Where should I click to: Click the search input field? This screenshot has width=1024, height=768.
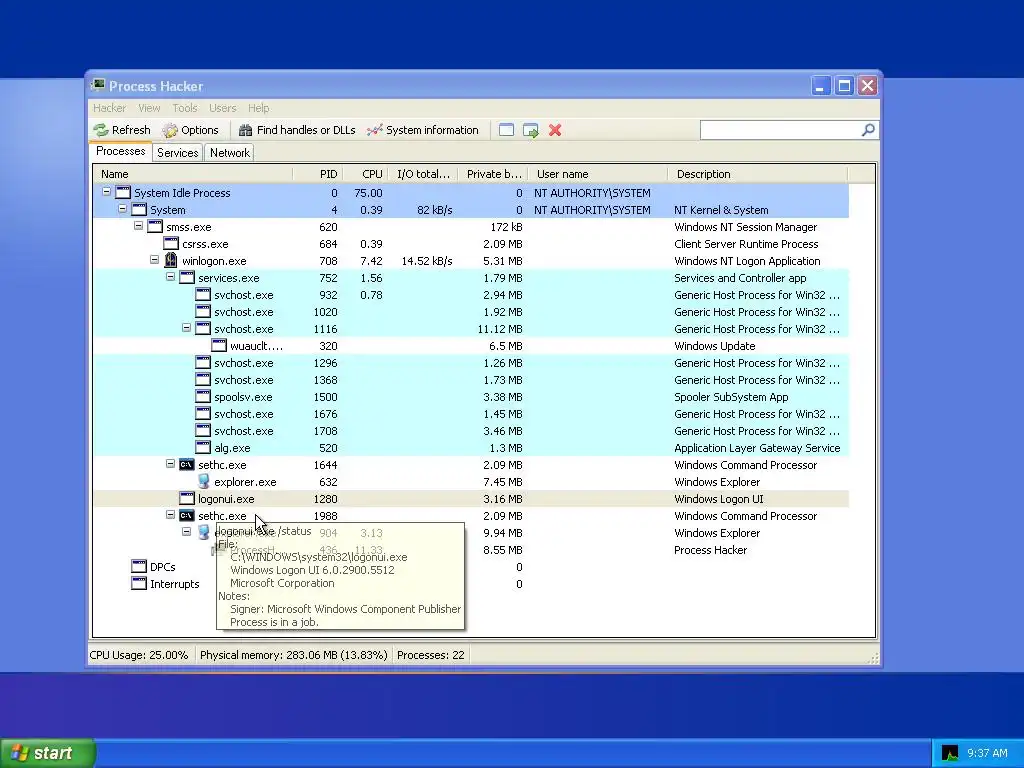[x=780, y=130]
